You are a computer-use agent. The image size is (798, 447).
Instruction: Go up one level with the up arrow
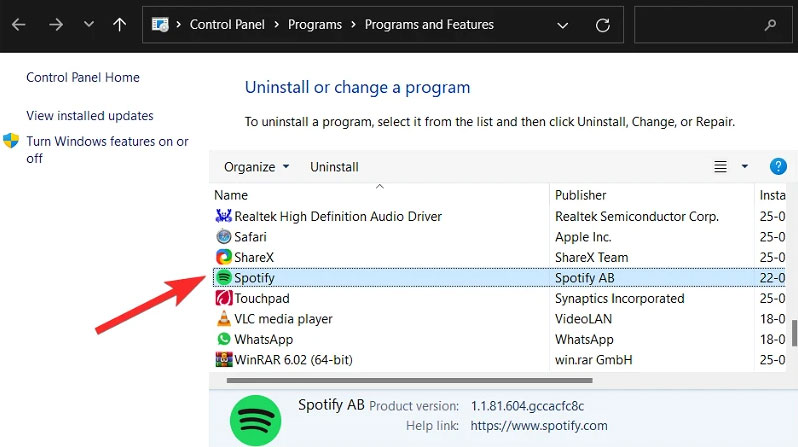click(x=120, y=24)
